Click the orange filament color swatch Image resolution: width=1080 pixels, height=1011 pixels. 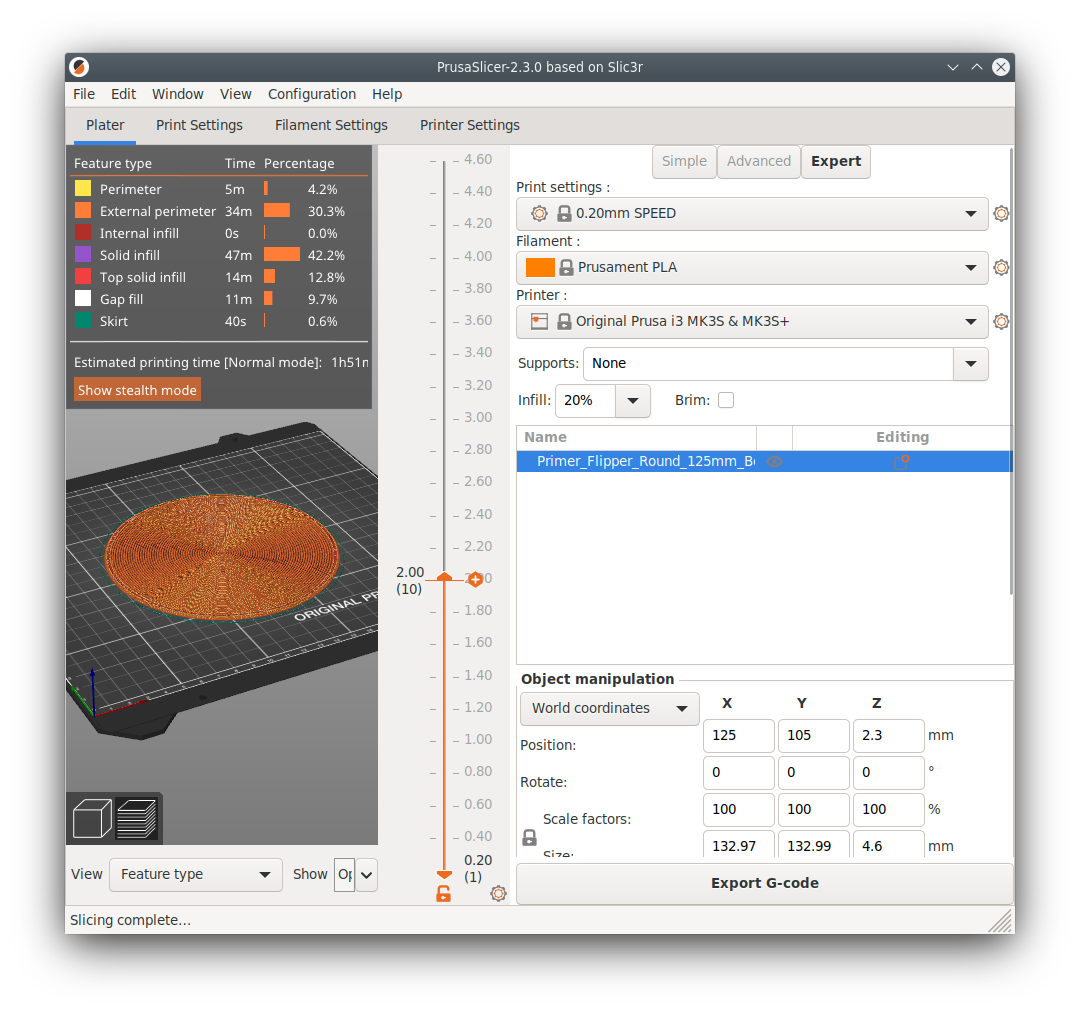(x=540, y=267)
